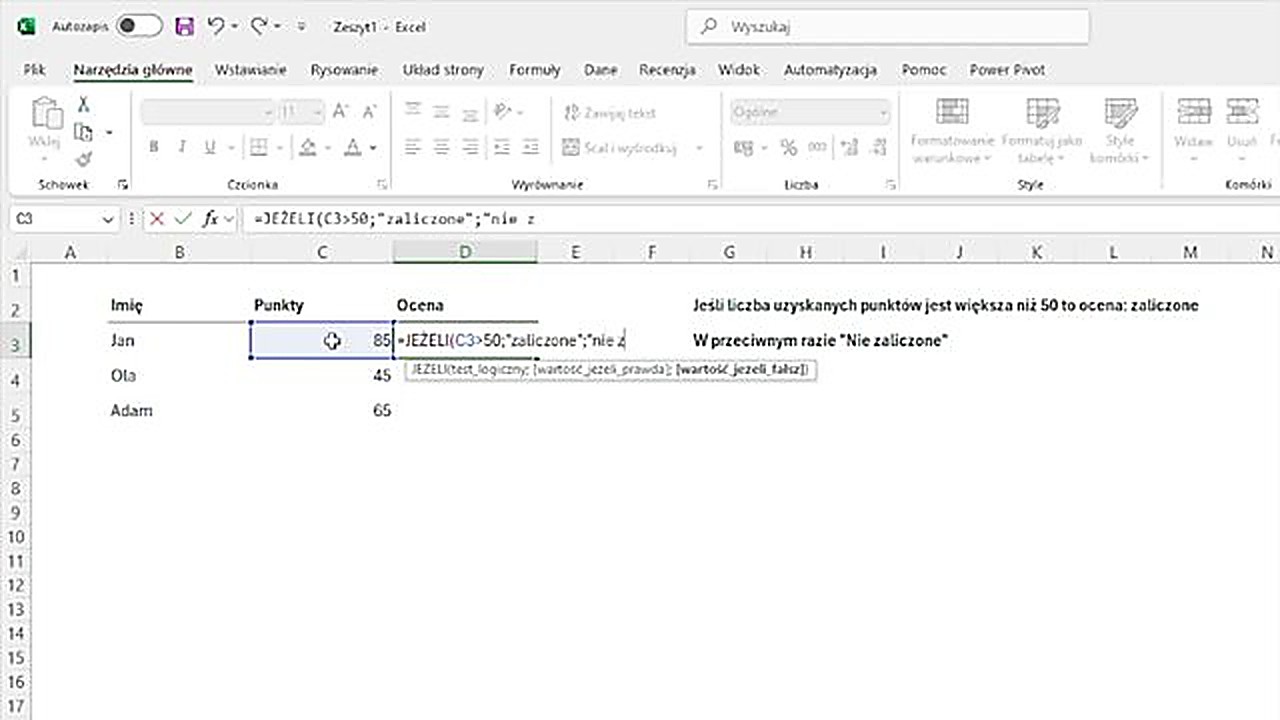Click the percent style icon
Screen dimensions: 1280x720
tap(788, 148)
